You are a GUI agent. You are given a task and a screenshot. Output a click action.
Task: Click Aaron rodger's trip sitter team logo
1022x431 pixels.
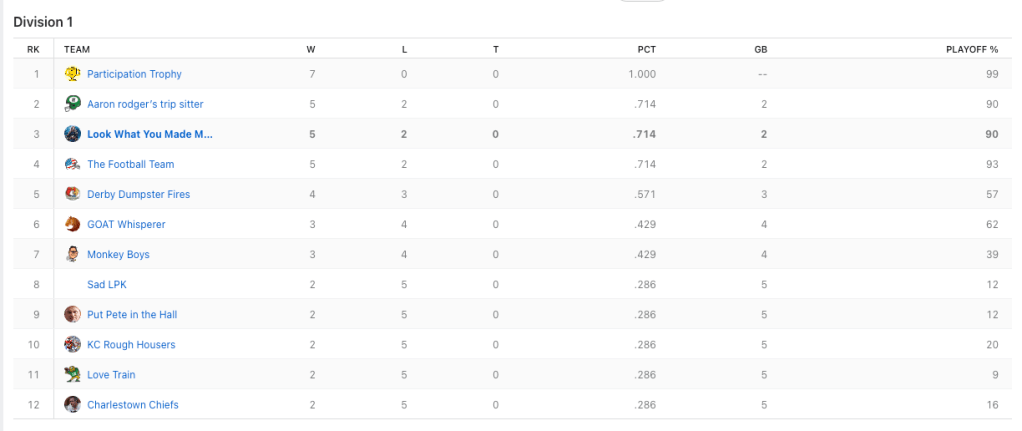click(x=72, y=104)
